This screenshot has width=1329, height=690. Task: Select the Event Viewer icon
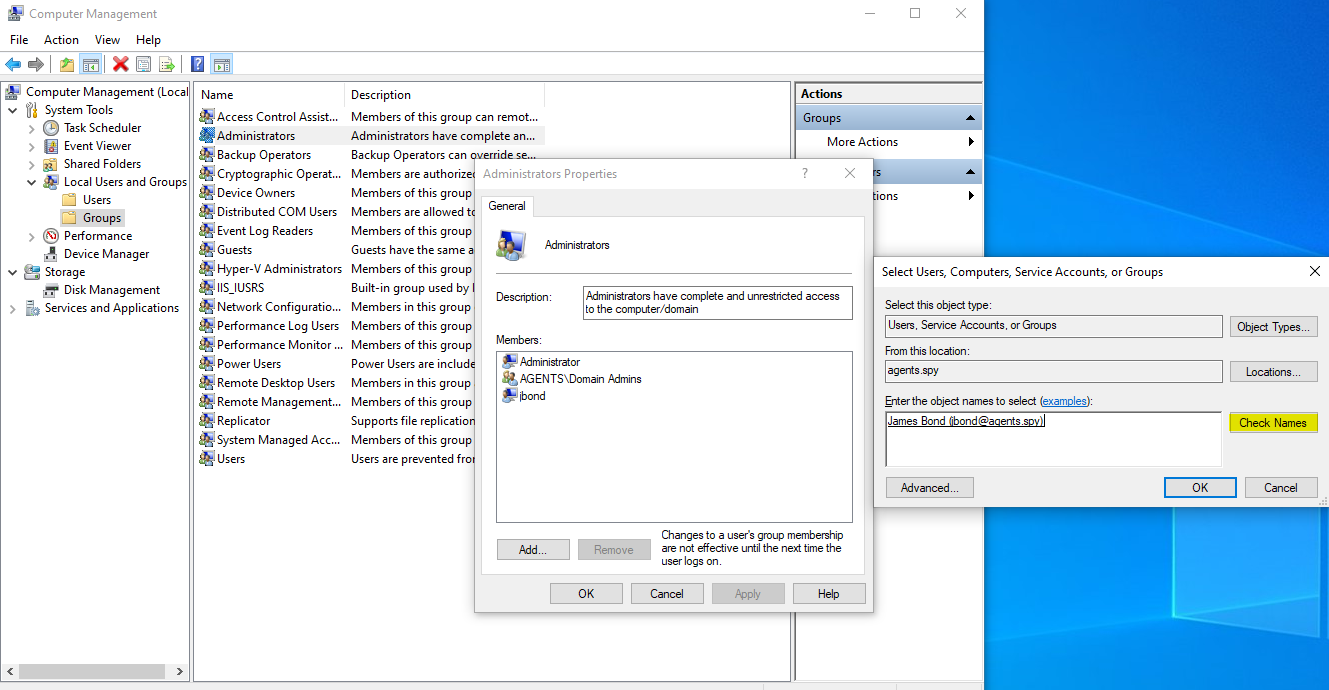click(x=50, y=145)
